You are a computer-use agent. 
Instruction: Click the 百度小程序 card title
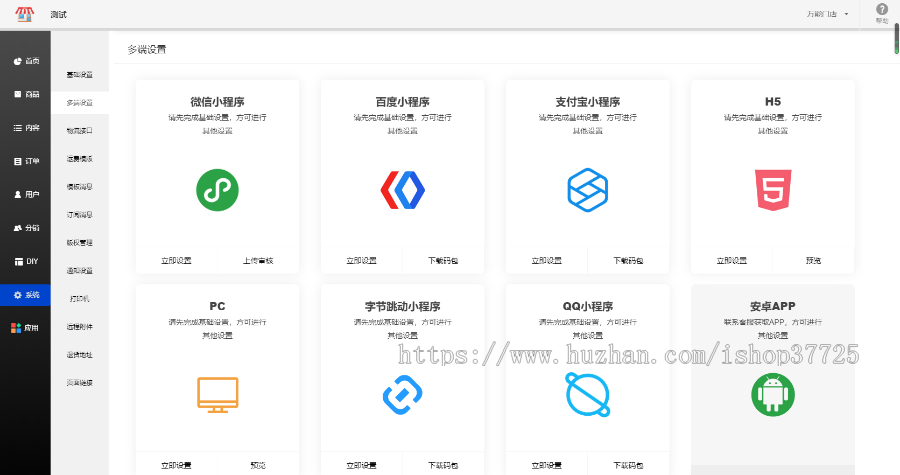pos(402,102)
